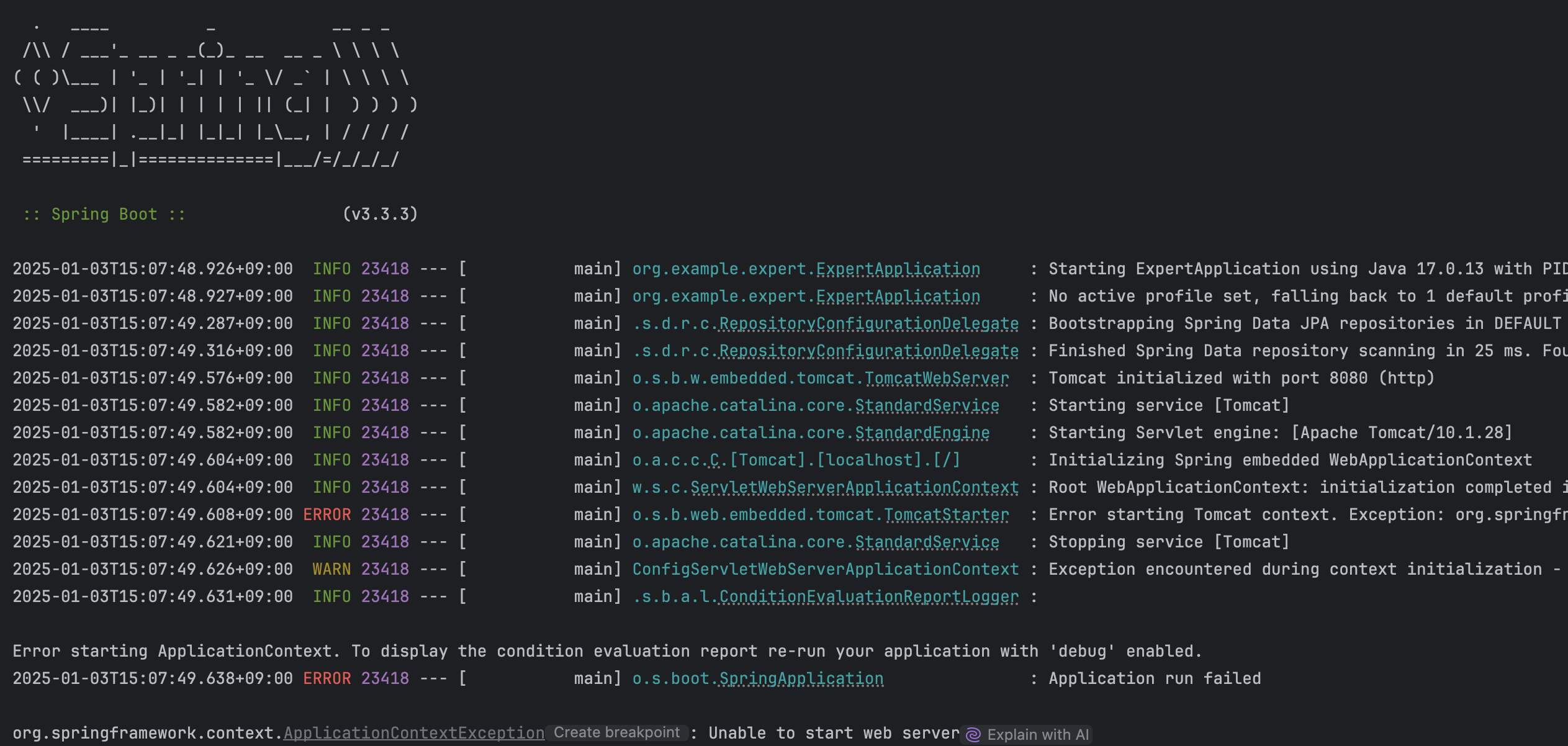This screenshot has width=1568, height=746.
Task: Click timestamp 2025-01-03T15:07:49.626+09:00
Action: tap(153, 569)
